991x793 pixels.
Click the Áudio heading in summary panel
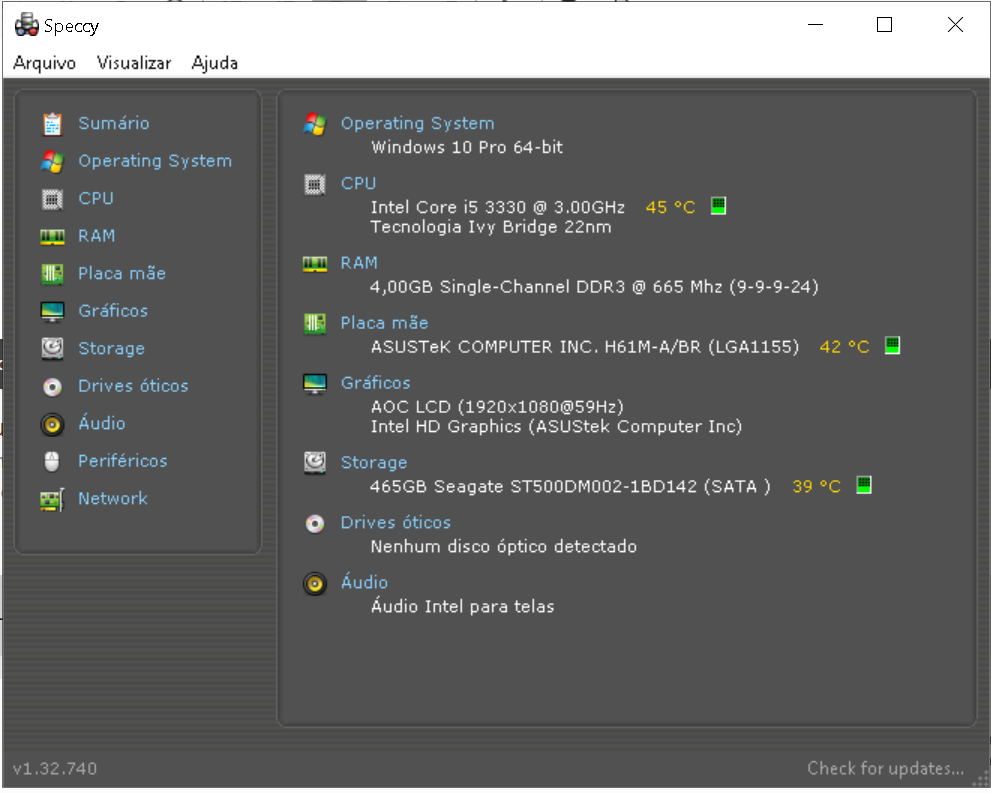tap(364, 582)
